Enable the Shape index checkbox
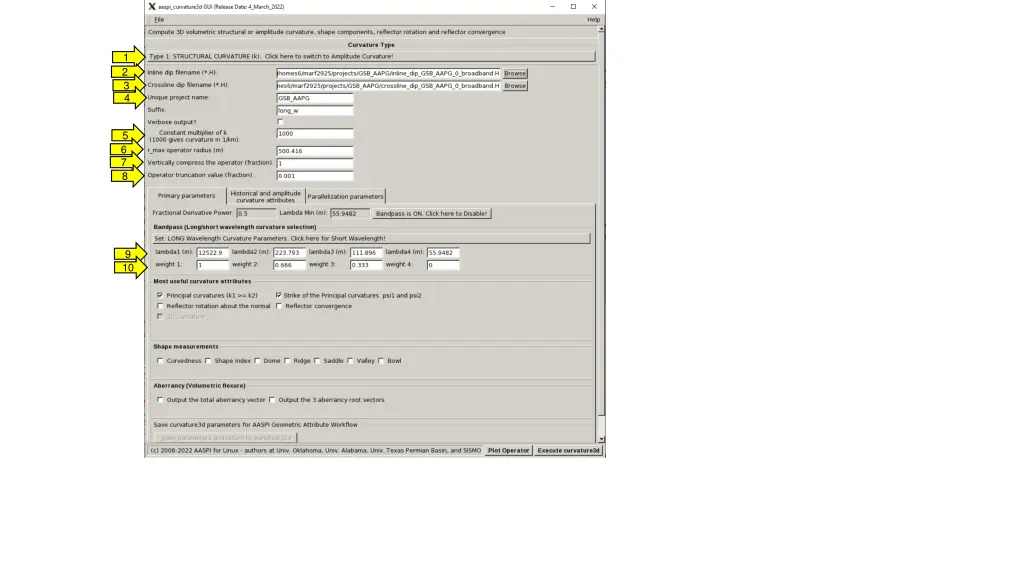 point(208,360)
